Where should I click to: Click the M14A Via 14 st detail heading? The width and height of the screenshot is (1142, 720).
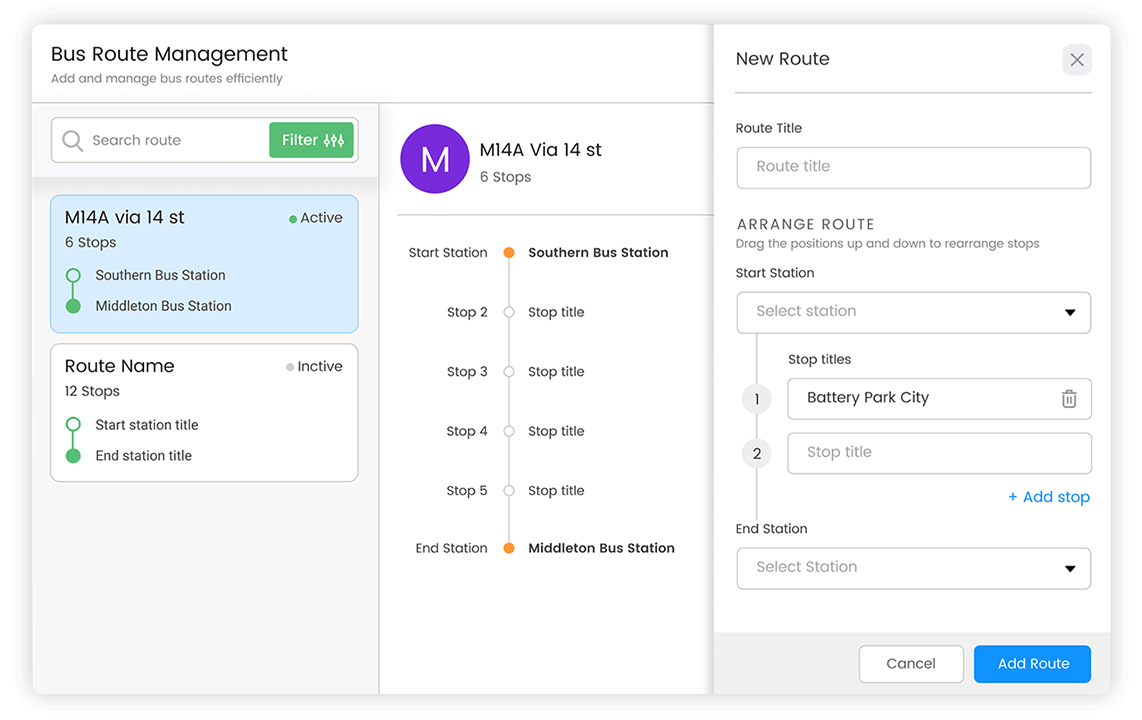point(540,150)
